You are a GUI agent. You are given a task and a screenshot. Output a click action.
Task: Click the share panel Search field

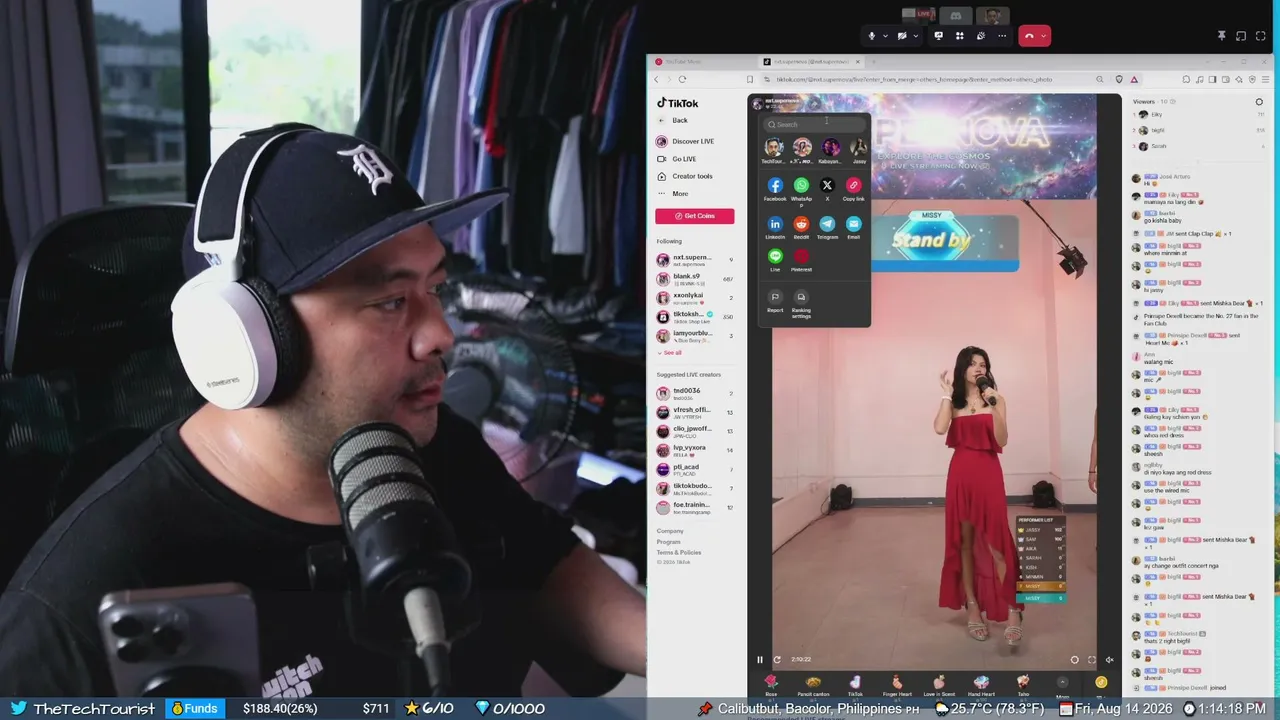814,125
